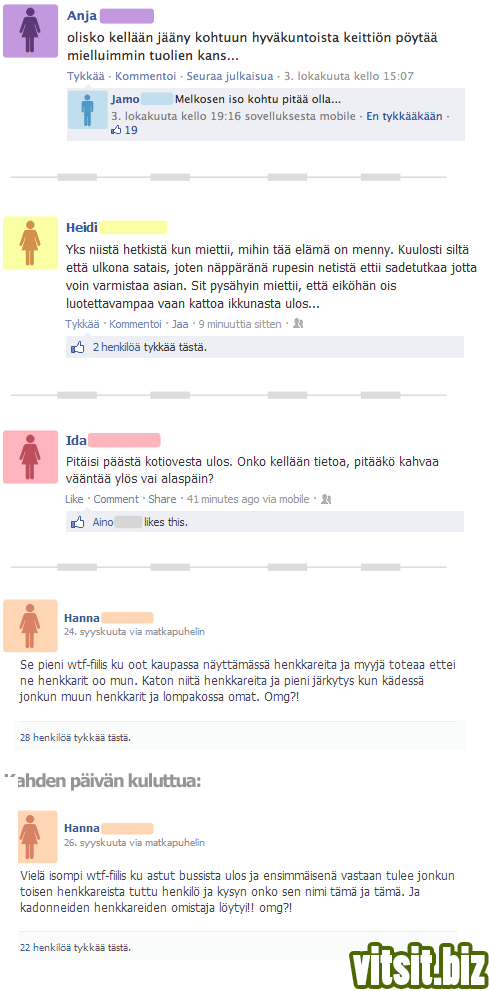Click Heidi's yellow profile avatar
Screen dimensions: 489x991
pyautogui.click(x=30, y=243)
